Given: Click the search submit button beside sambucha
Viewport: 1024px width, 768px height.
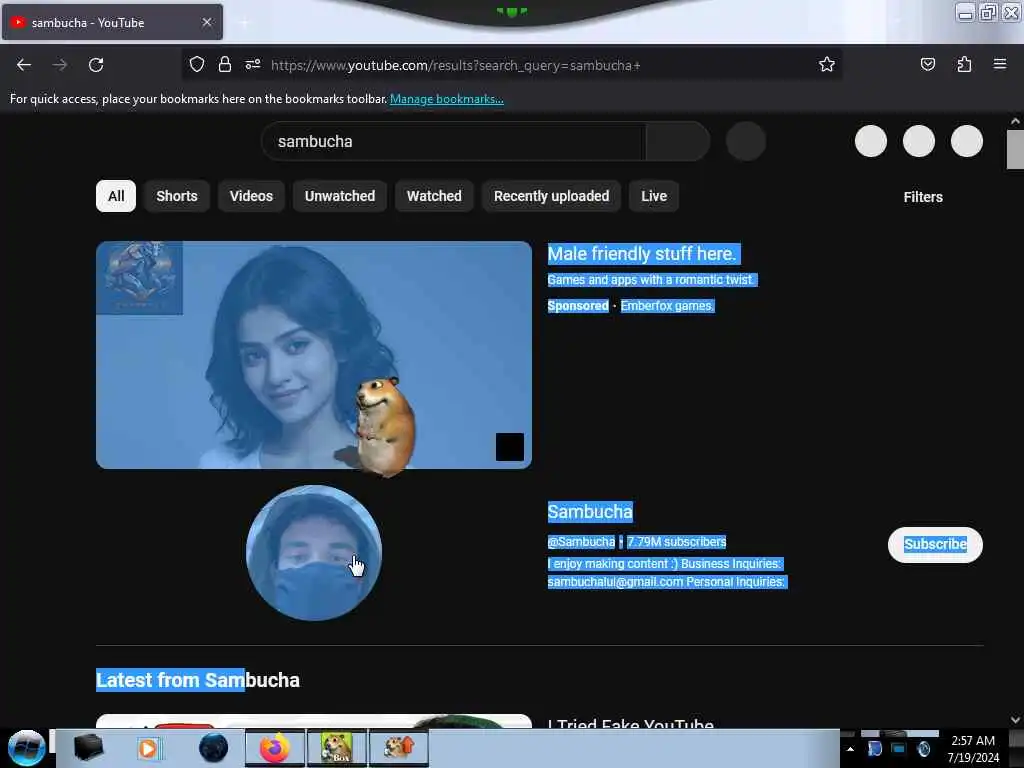Looking at the screenshot, I should pyautogui.click(x=677, y=141).
